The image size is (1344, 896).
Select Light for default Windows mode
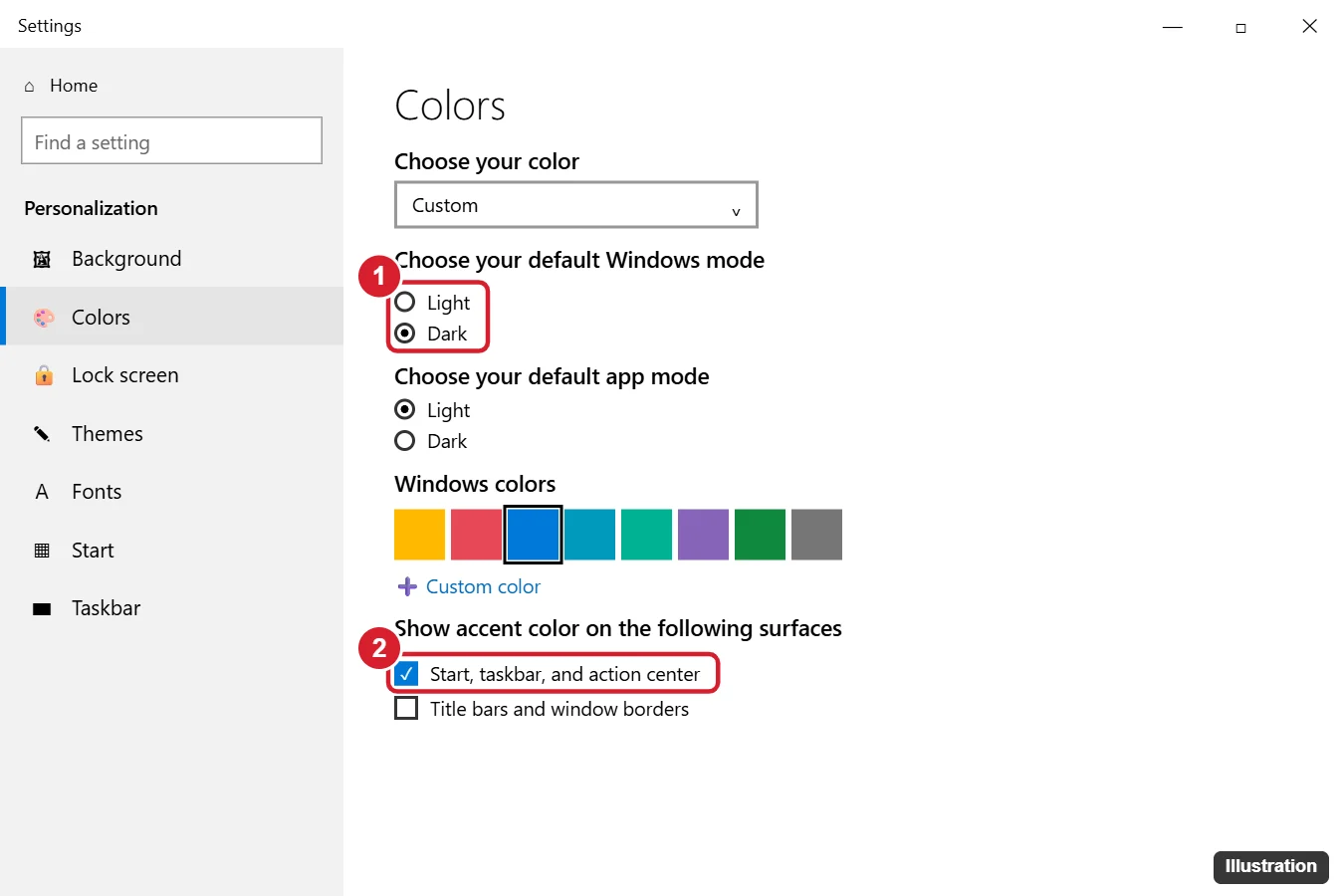(405, 303)
